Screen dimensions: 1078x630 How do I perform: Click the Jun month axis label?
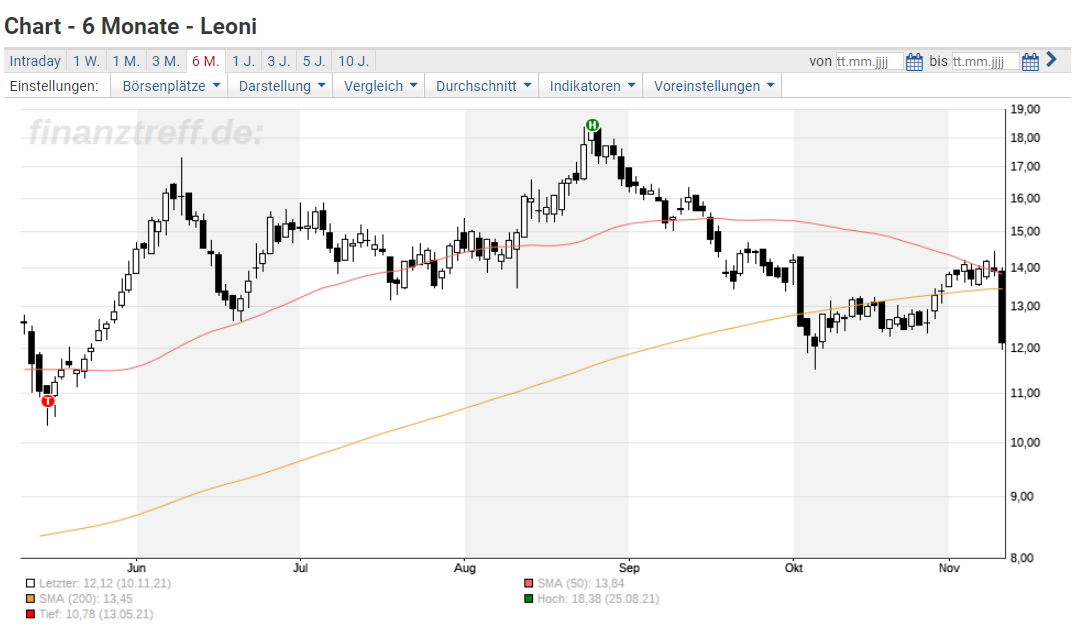136,568
